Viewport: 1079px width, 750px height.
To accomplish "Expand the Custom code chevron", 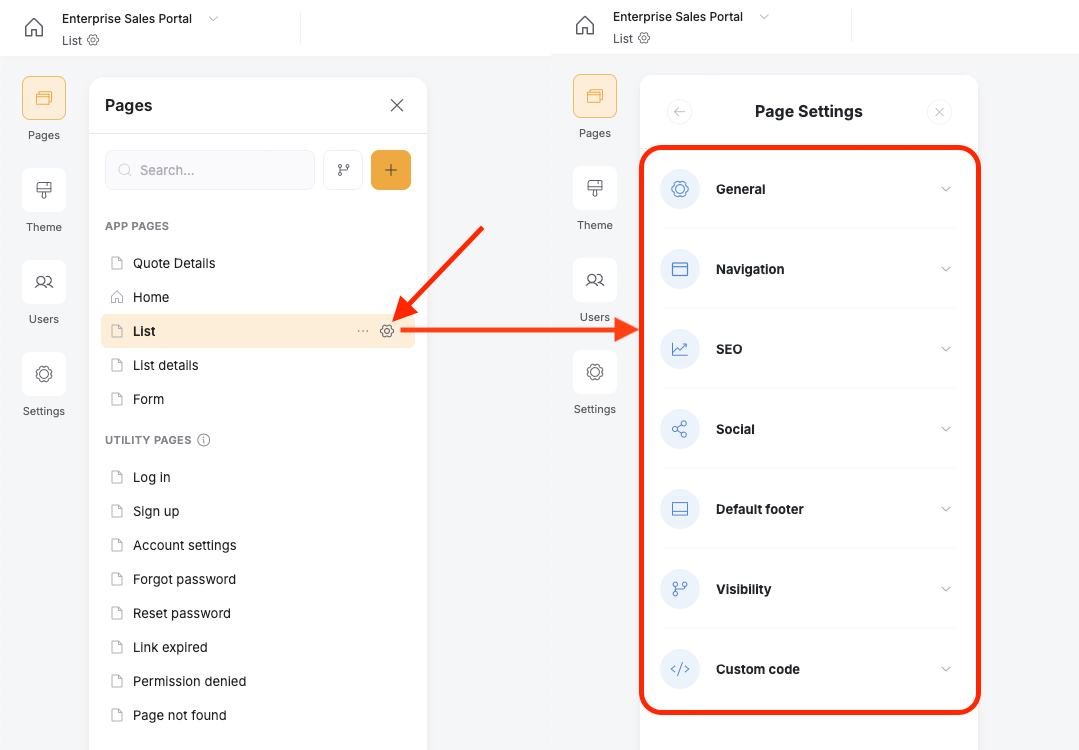I will click(x=946, y=669).
